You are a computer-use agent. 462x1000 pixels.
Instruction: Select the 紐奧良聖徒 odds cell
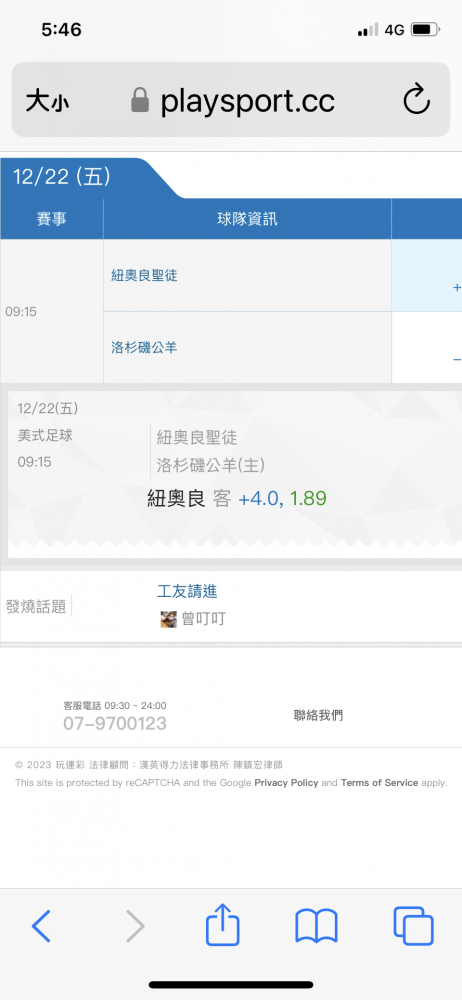[x=426, y=276]
